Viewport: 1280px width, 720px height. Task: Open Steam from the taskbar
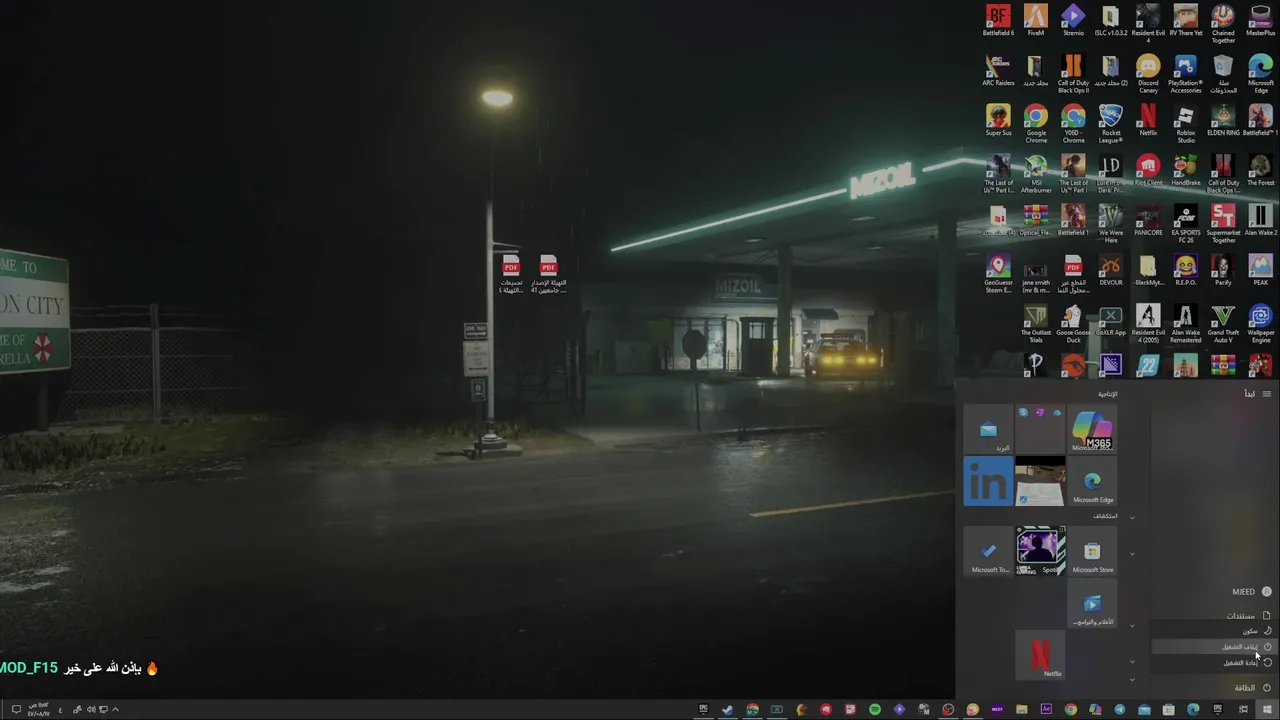coord(728,710)
